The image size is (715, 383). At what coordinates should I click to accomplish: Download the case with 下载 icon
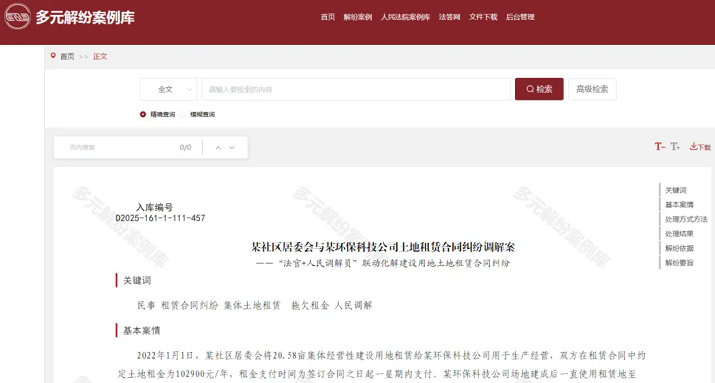click(x=700, y=146)
